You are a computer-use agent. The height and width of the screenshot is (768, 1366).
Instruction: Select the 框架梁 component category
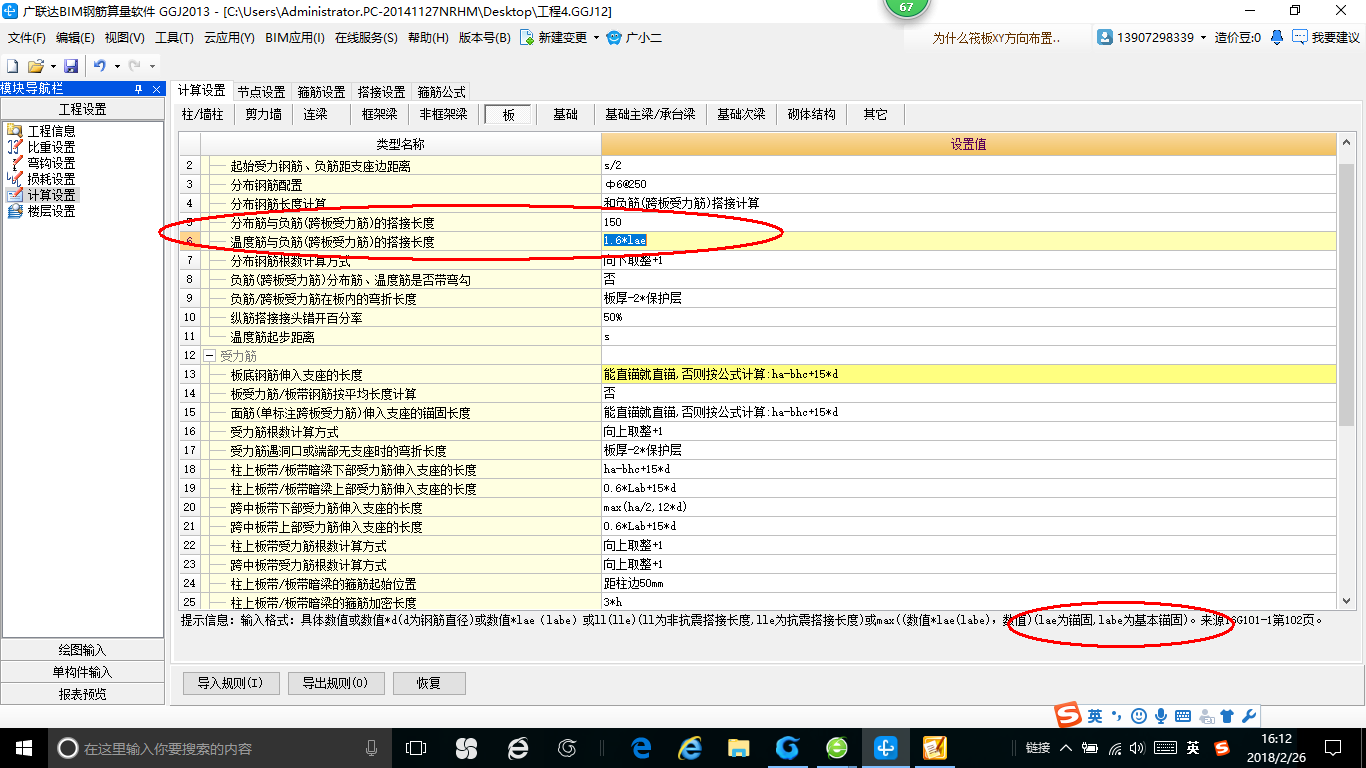pos(380,114)
